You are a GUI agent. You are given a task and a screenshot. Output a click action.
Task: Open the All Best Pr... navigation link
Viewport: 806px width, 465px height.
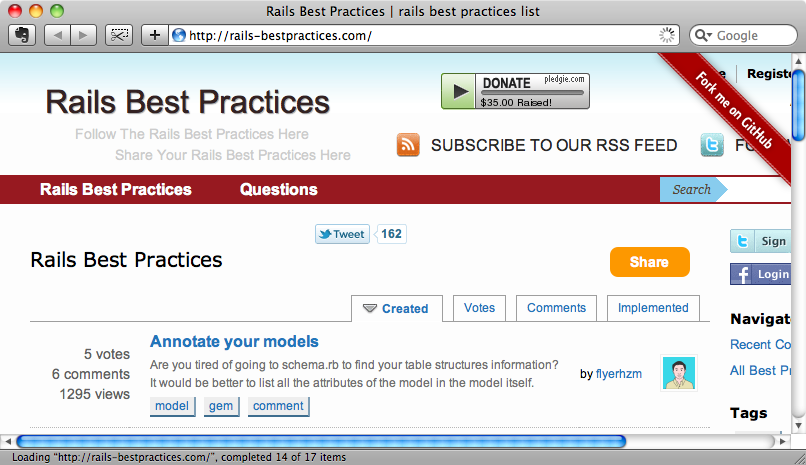coord(761,370)
